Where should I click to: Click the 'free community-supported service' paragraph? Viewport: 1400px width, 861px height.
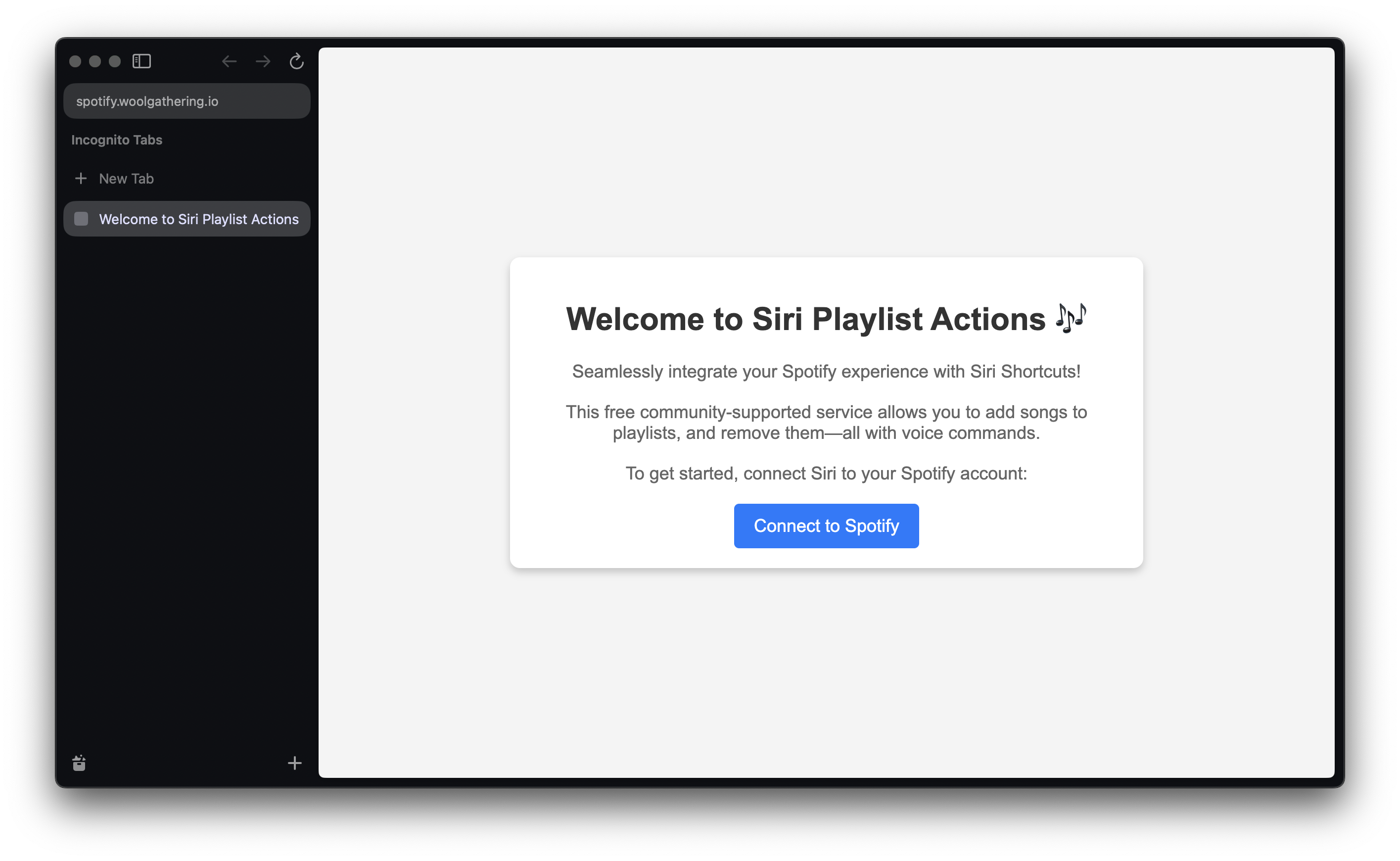click(826, 423)
